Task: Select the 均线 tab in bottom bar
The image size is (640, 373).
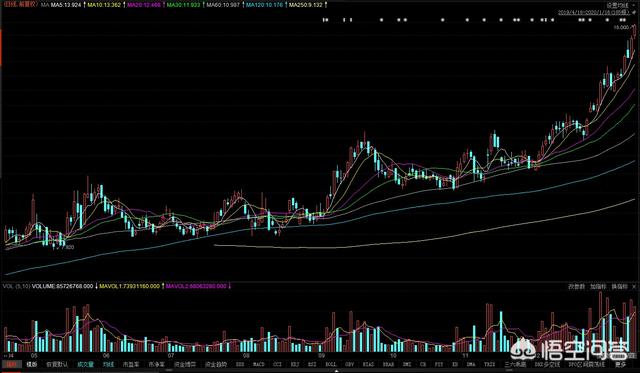Action: 108,364
